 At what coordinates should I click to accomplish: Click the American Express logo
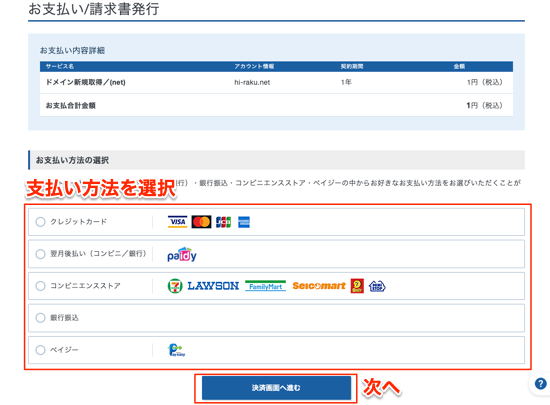click(x=244, y=222)
